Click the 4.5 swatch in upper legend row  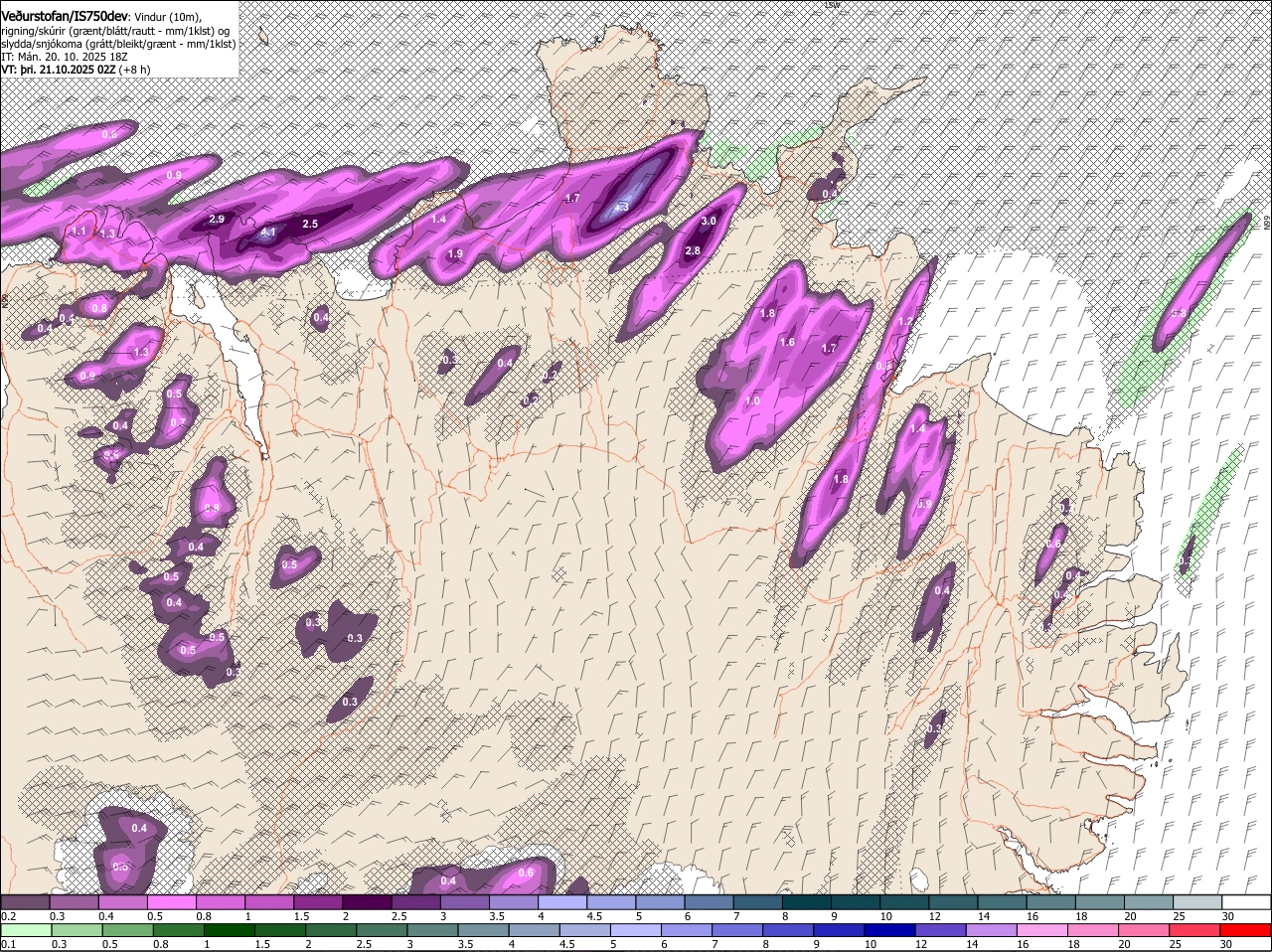(x=610, y=901)
